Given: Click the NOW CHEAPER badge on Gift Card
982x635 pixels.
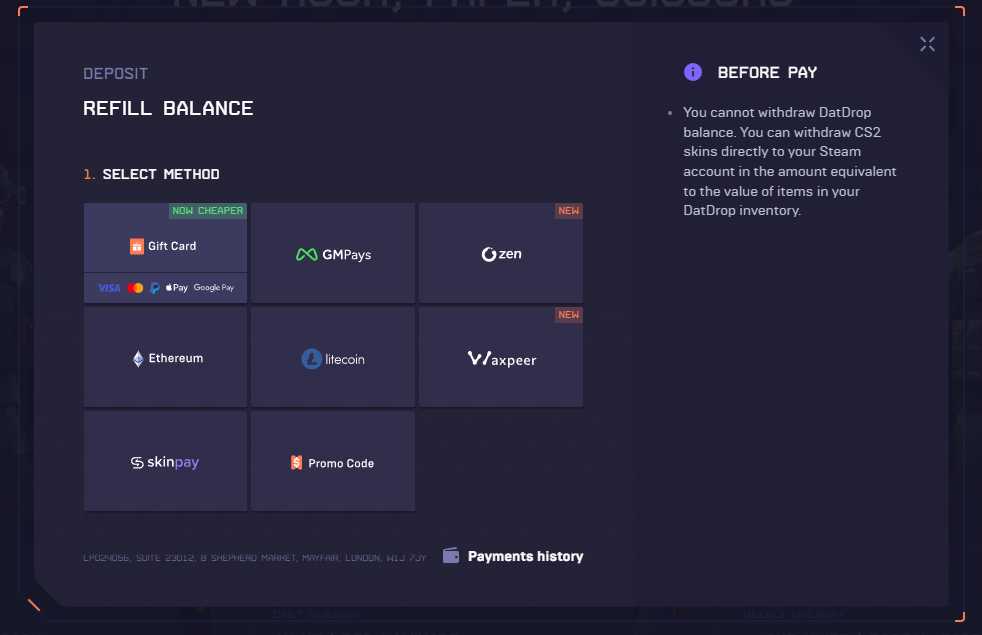Looking at the screenshot, I should tap(208, 210).
